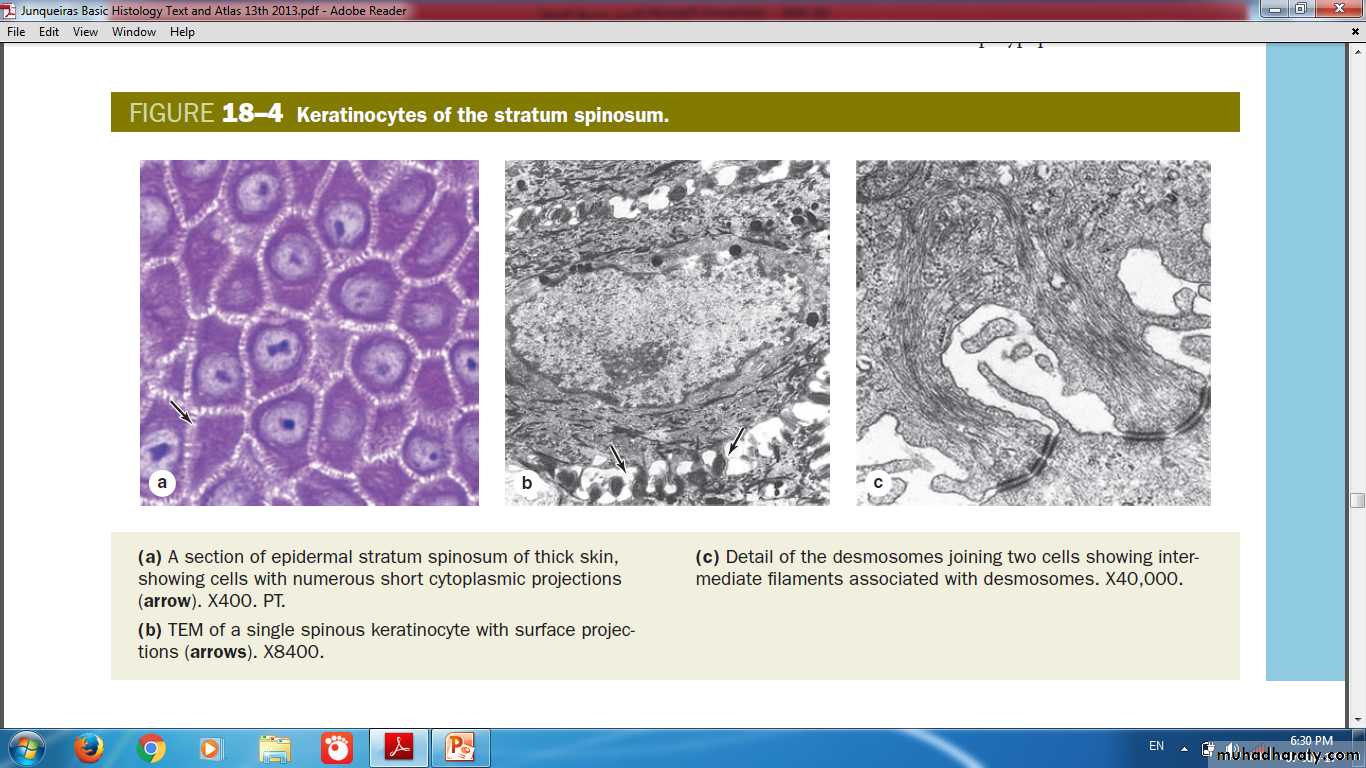Image resolution: width=1366 pixels, height=768 pixels.
Task: Open the File menu
Action: click(16, 32)
